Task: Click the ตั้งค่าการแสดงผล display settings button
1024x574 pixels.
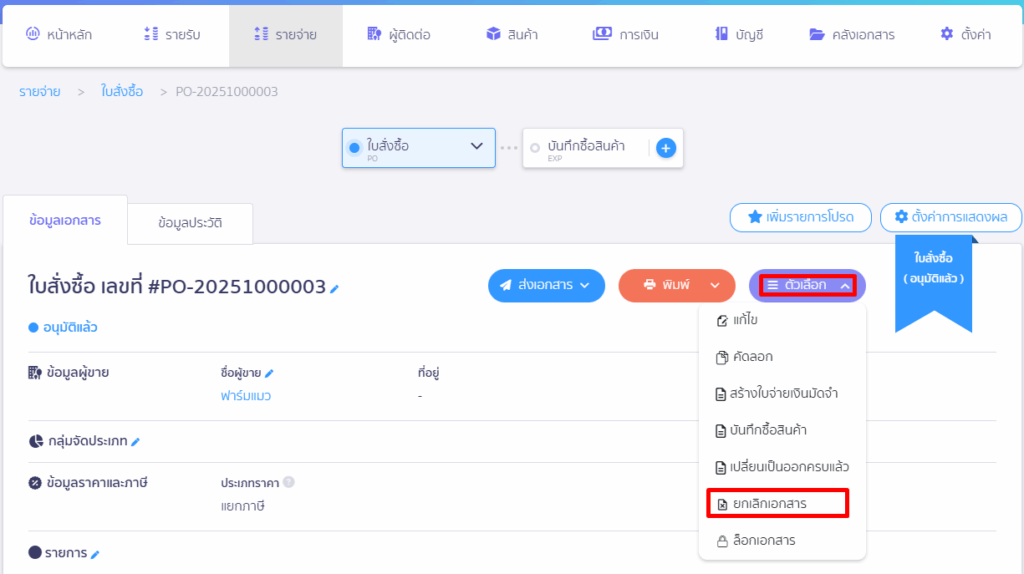Action: coord(950,216)
